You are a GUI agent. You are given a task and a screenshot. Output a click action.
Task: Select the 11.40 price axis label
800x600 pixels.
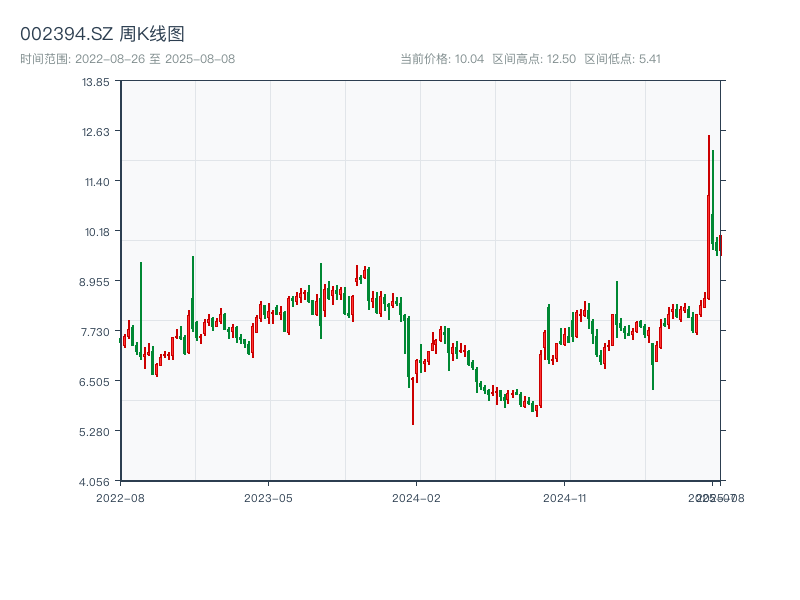coord(96,181)
